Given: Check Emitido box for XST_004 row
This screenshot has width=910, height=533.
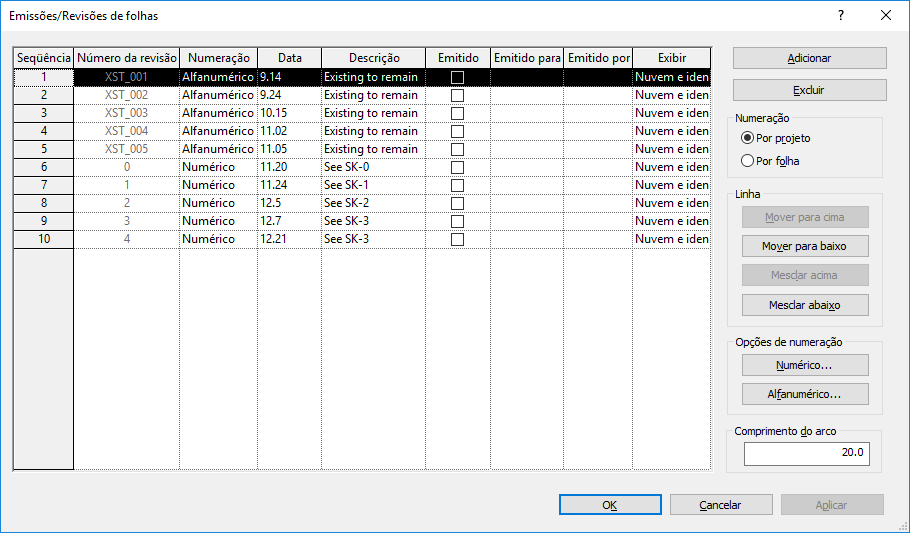Looking at the screenshot, I should [x=457, y=131].
